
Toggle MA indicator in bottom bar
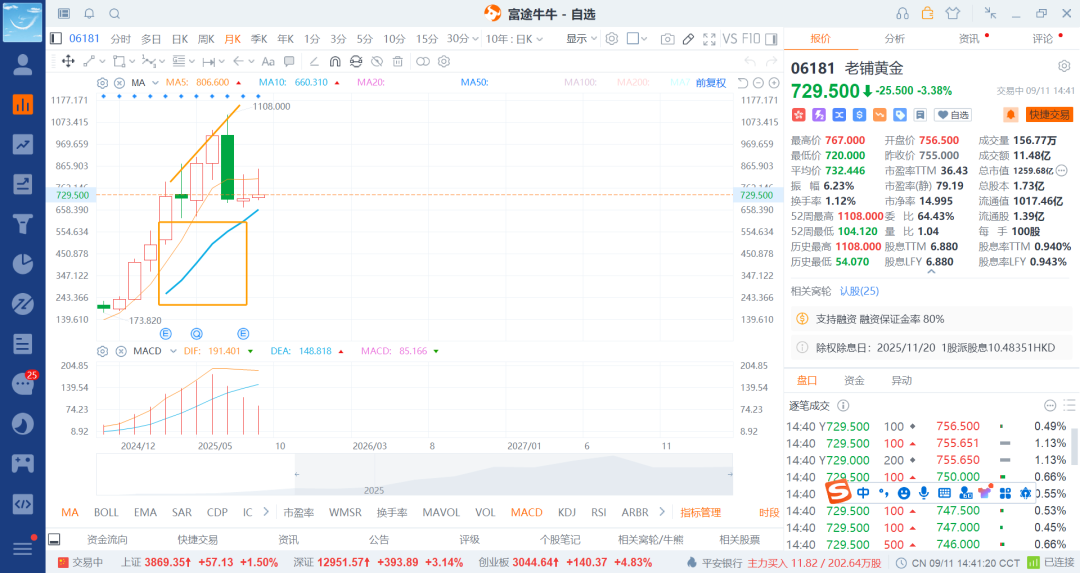click(70, 512)
